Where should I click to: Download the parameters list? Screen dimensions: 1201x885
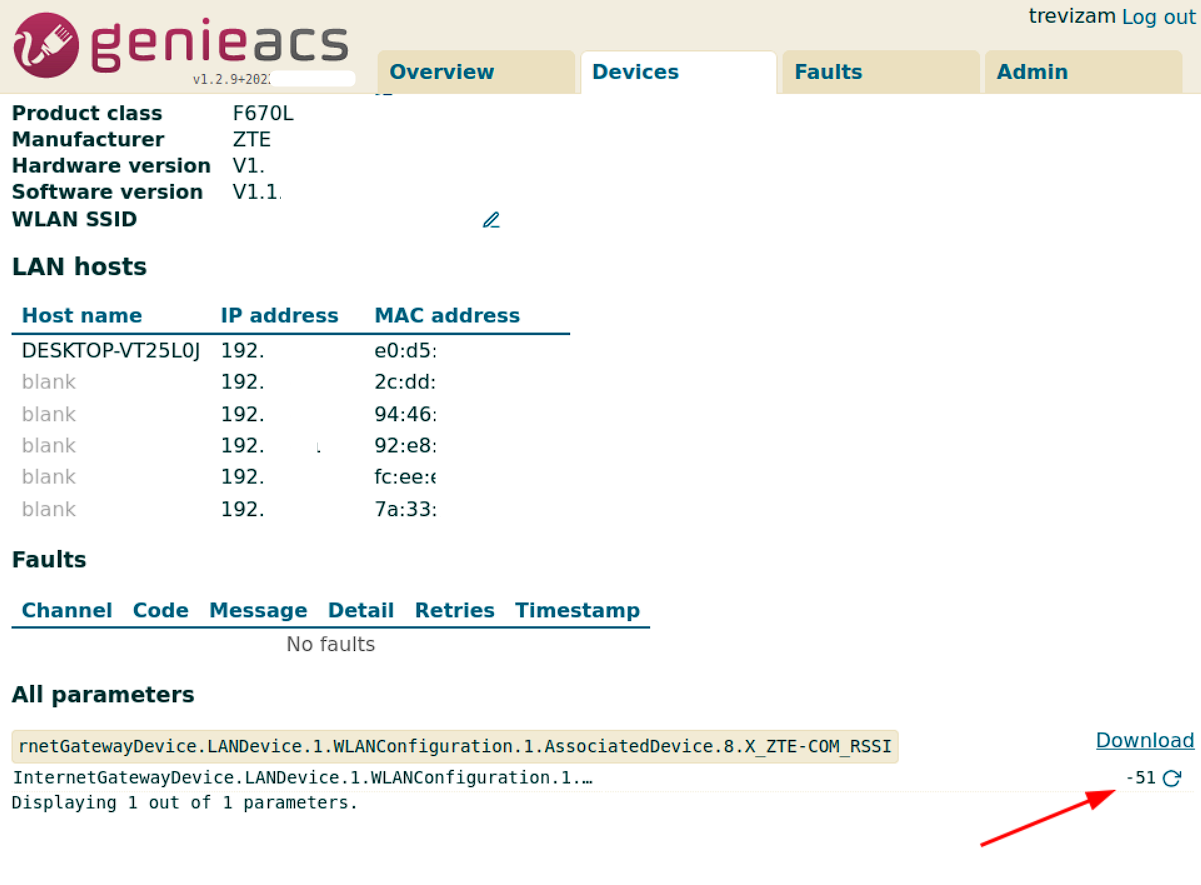[x=1145, y=740]
